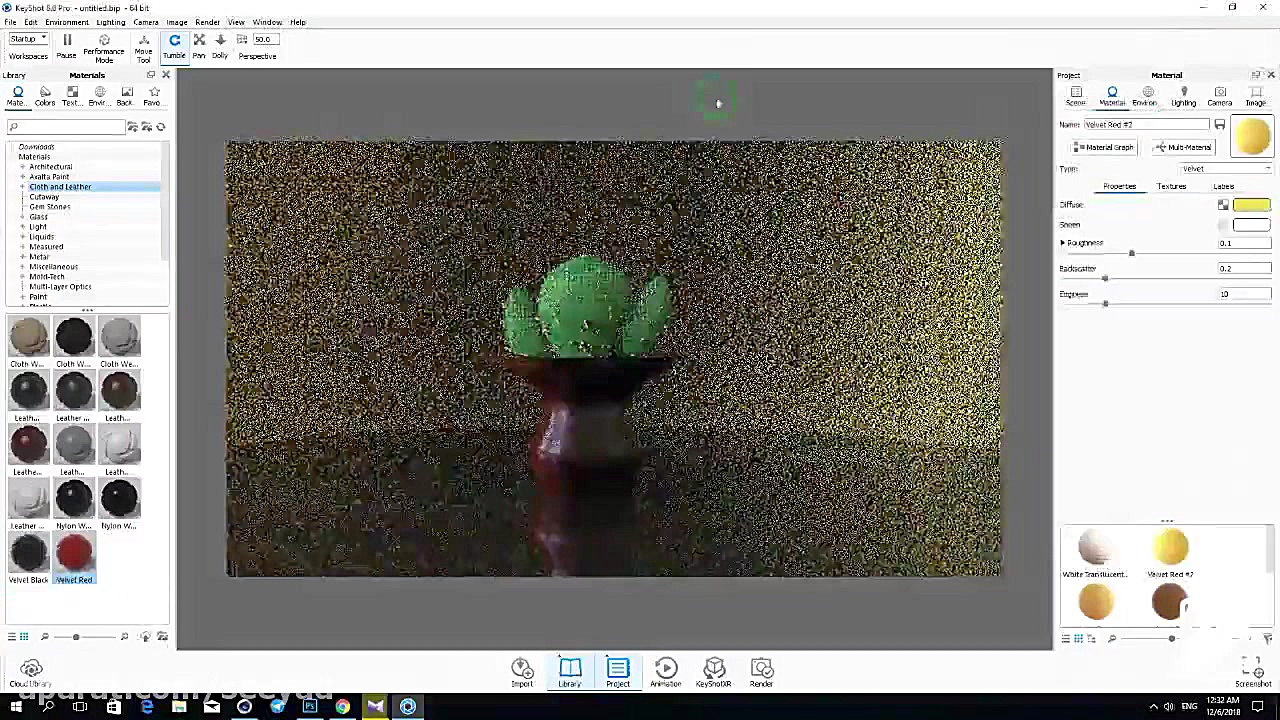Open the Materials library tab
Screen dimensions: 1280x720
point(17,96)
